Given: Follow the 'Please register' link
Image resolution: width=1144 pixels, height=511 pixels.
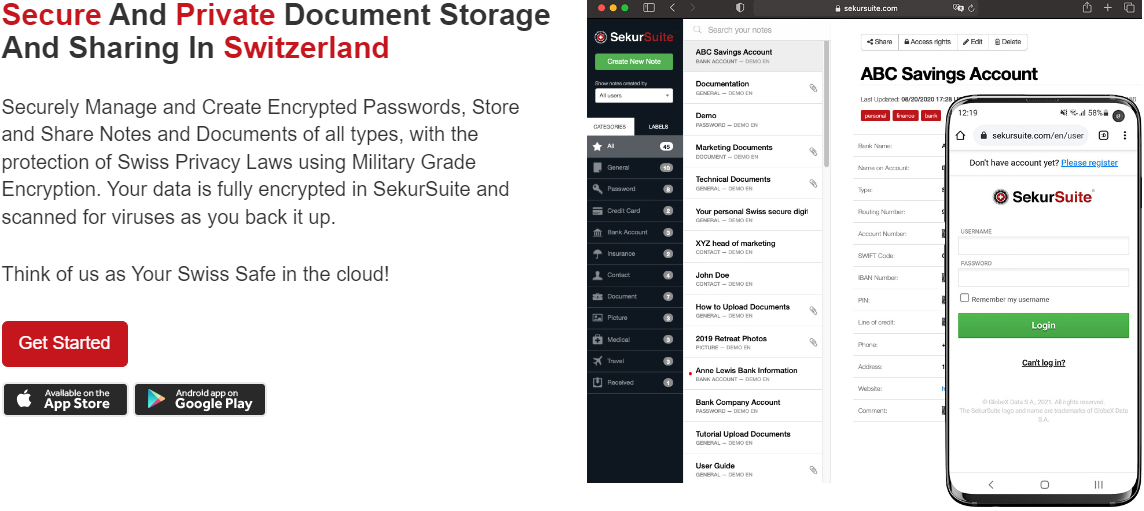Looking at the screenshot, I should [1089, 163].
